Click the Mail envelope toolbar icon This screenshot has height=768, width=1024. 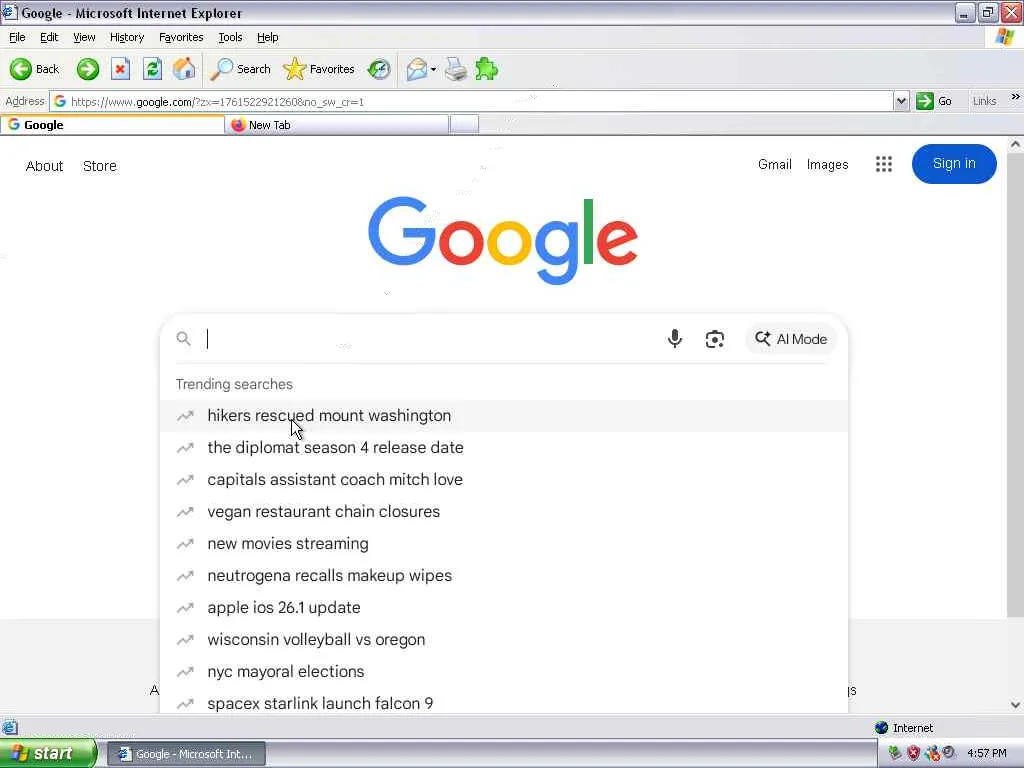tap(416, 69)
